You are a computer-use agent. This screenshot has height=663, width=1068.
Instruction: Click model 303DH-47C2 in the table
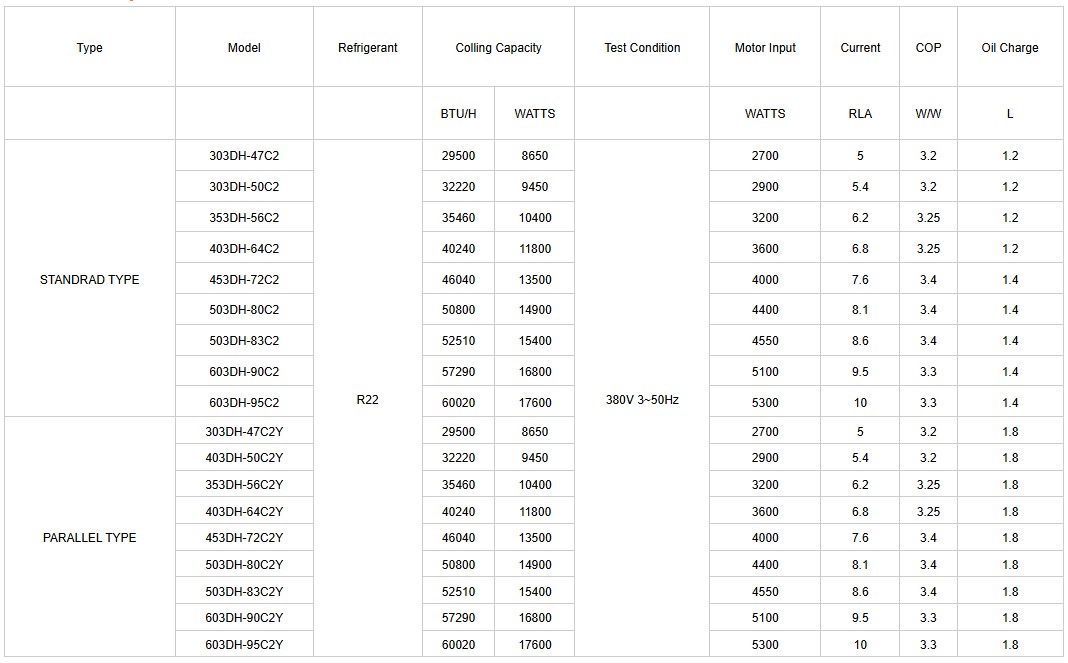(244, 156)
